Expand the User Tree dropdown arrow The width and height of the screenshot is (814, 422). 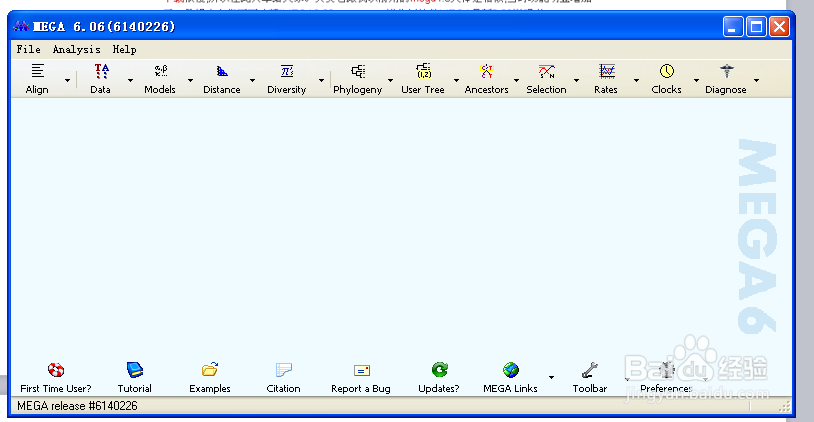[456, 80]
